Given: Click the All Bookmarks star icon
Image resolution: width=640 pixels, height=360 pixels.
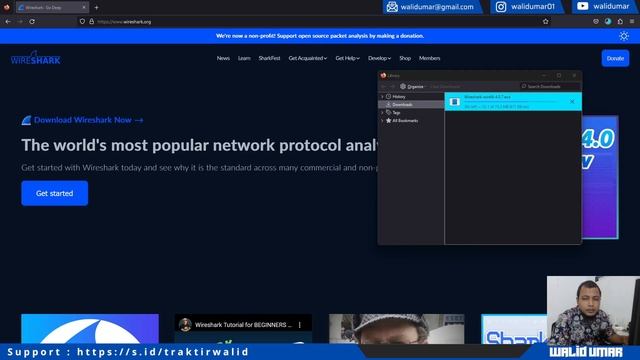Looking at the screenshot, I should pyautogui.click(x=389, y=120).
